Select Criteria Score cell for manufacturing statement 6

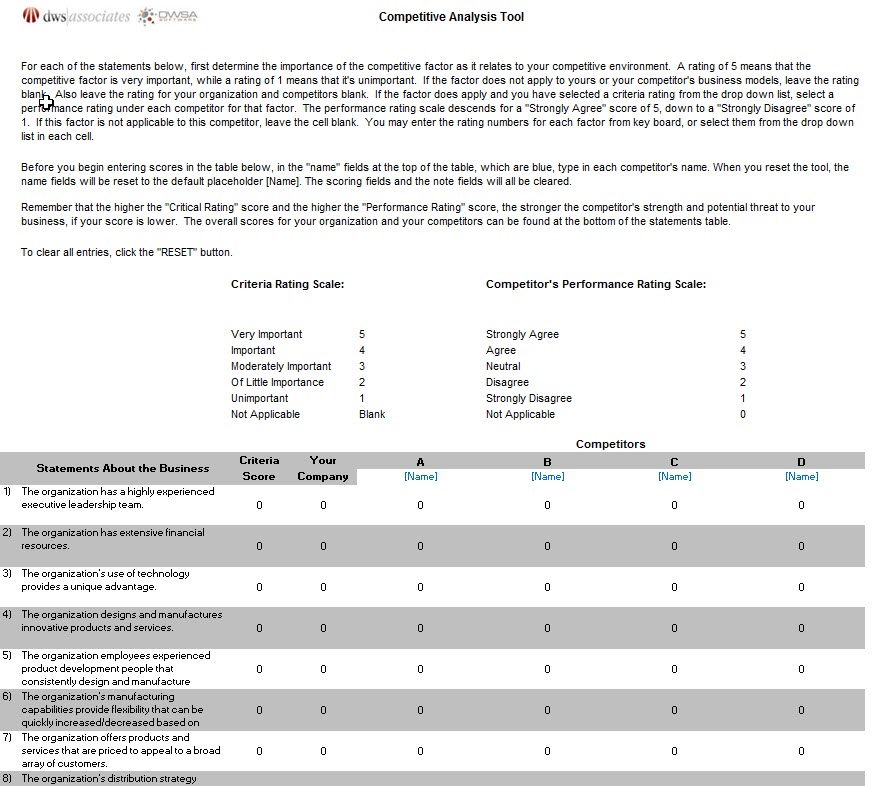(259, 710)
